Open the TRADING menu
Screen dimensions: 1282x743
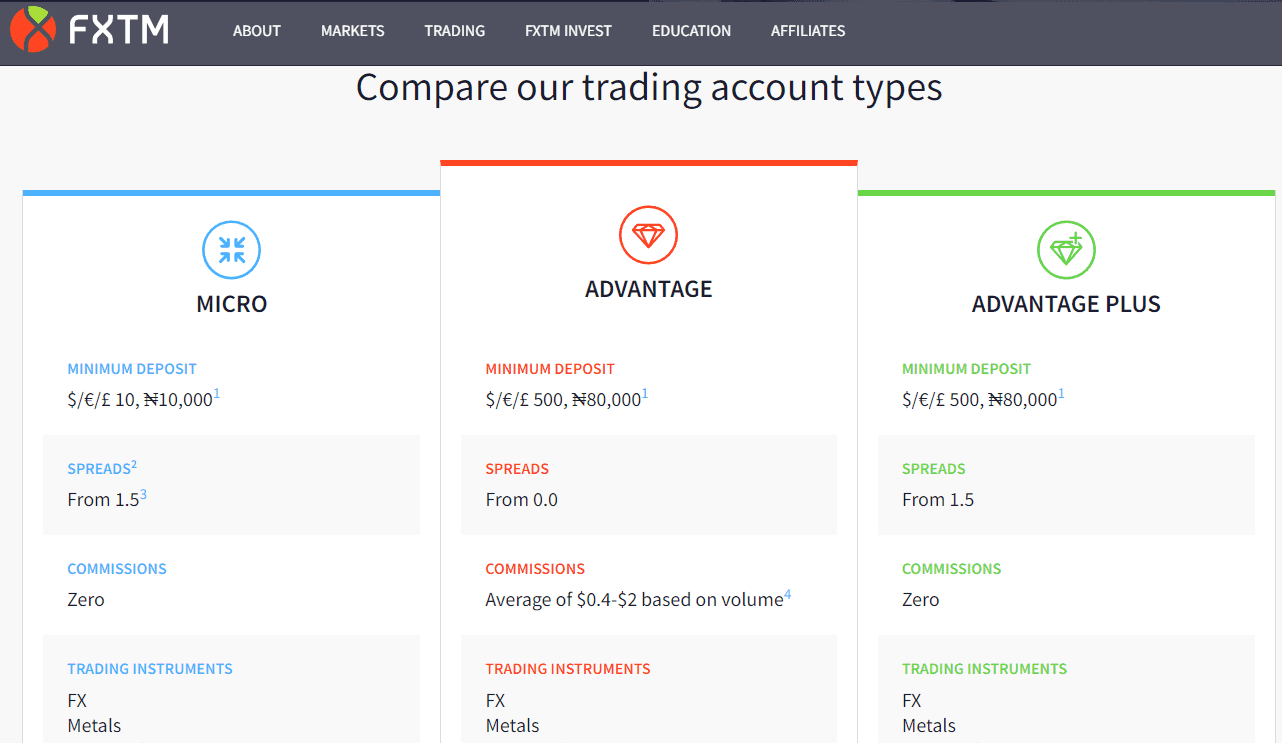coord(454,31)
